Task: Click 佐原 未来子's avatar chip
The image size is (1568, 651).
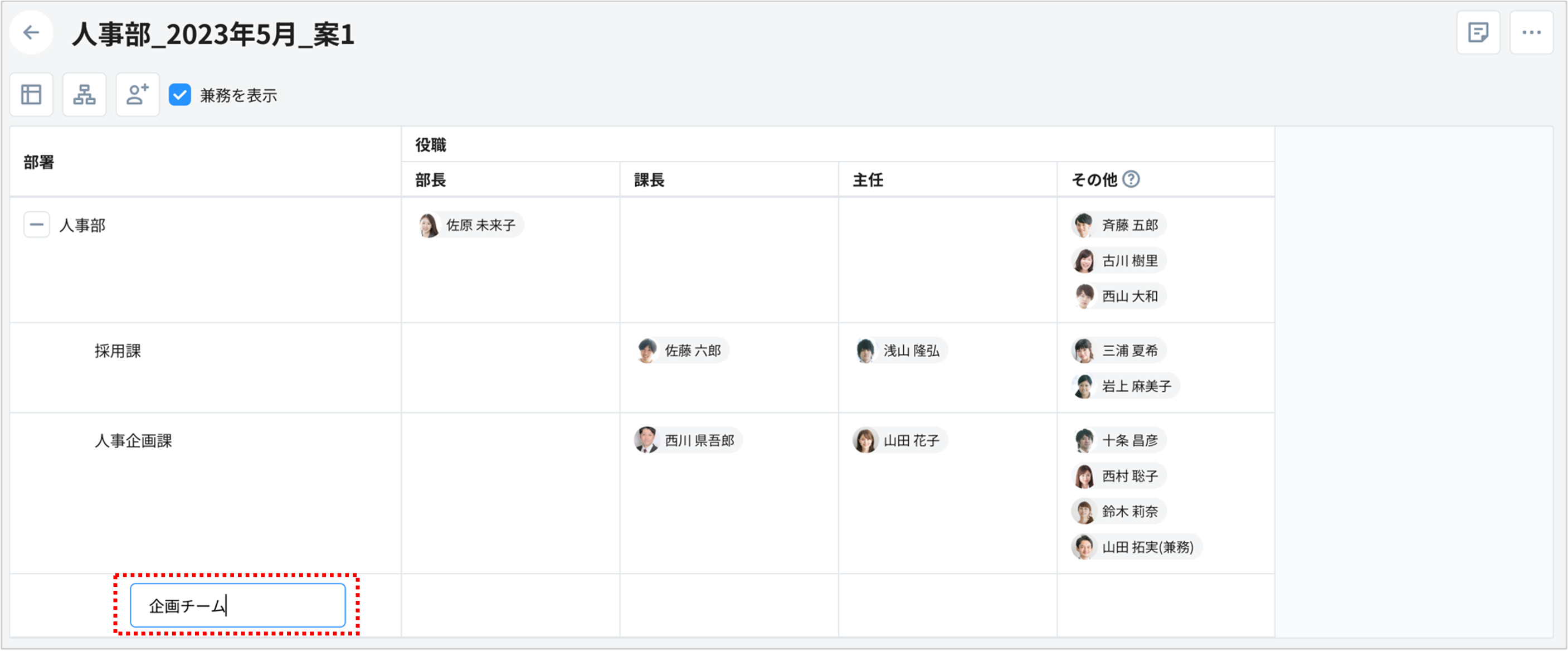Action: point(470,225)
